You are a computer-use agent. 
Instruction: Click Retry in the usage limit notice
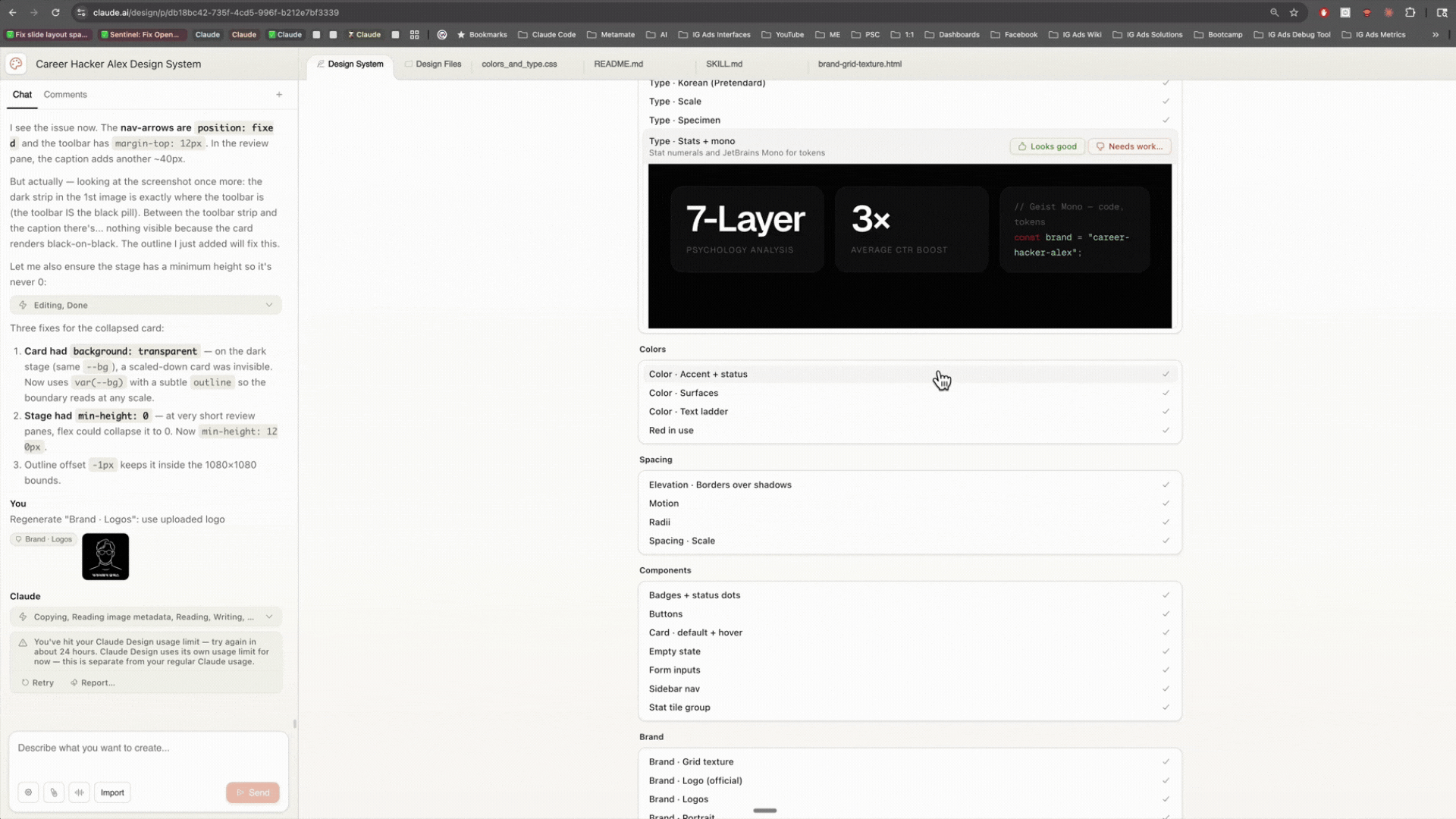coord(38,682)
